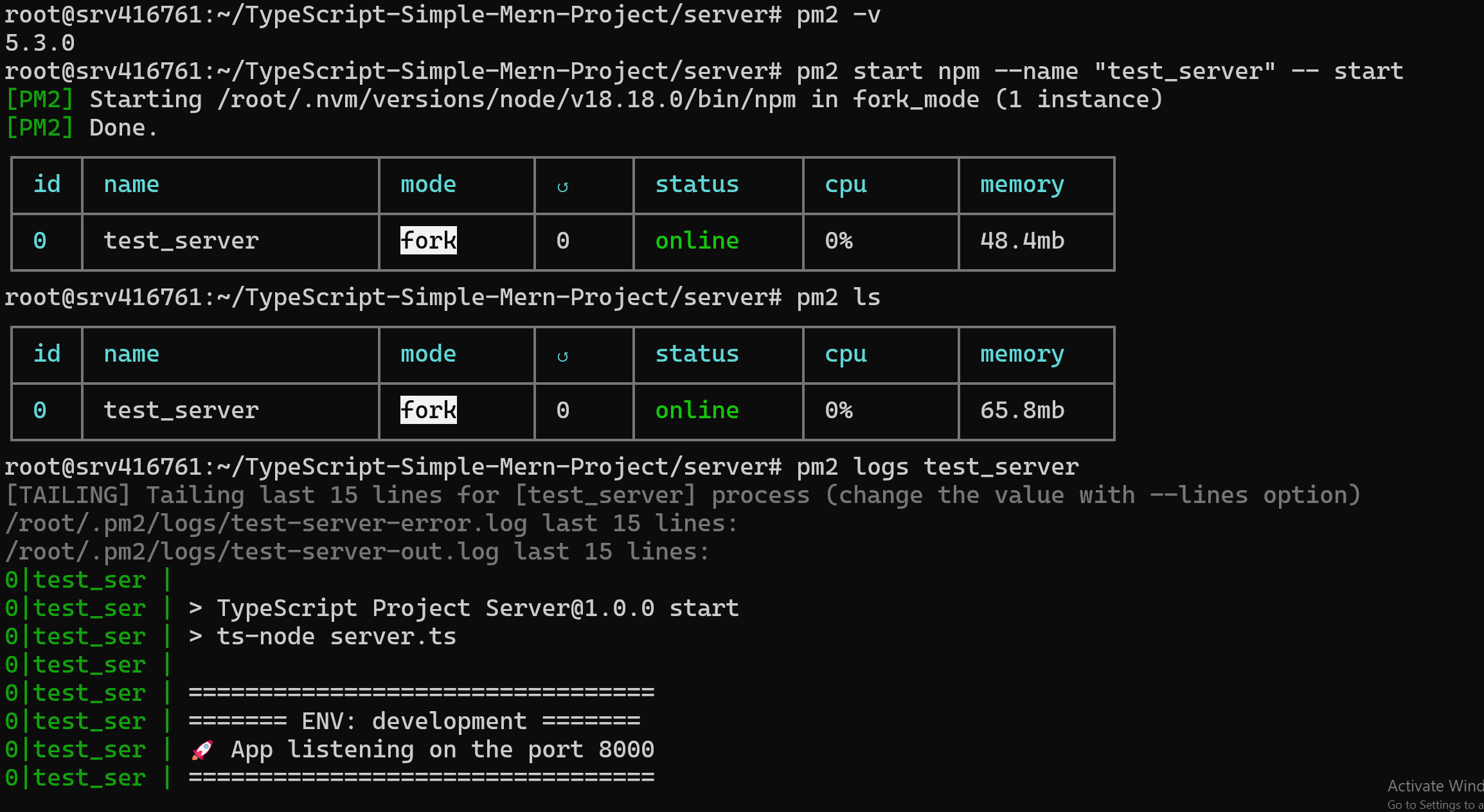
Task: Click the test-server-error.log path
Action: (265, 524)
